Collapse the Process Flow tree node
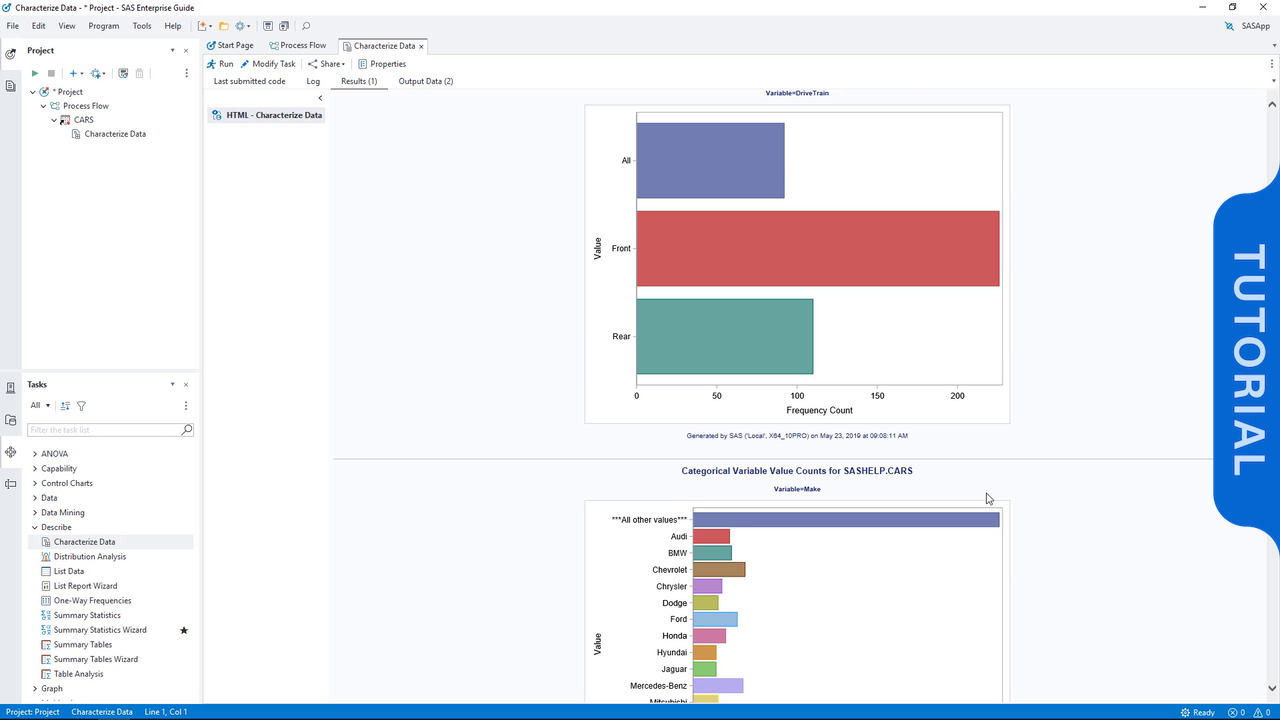 pyautogui.click(x=44, y=106)
